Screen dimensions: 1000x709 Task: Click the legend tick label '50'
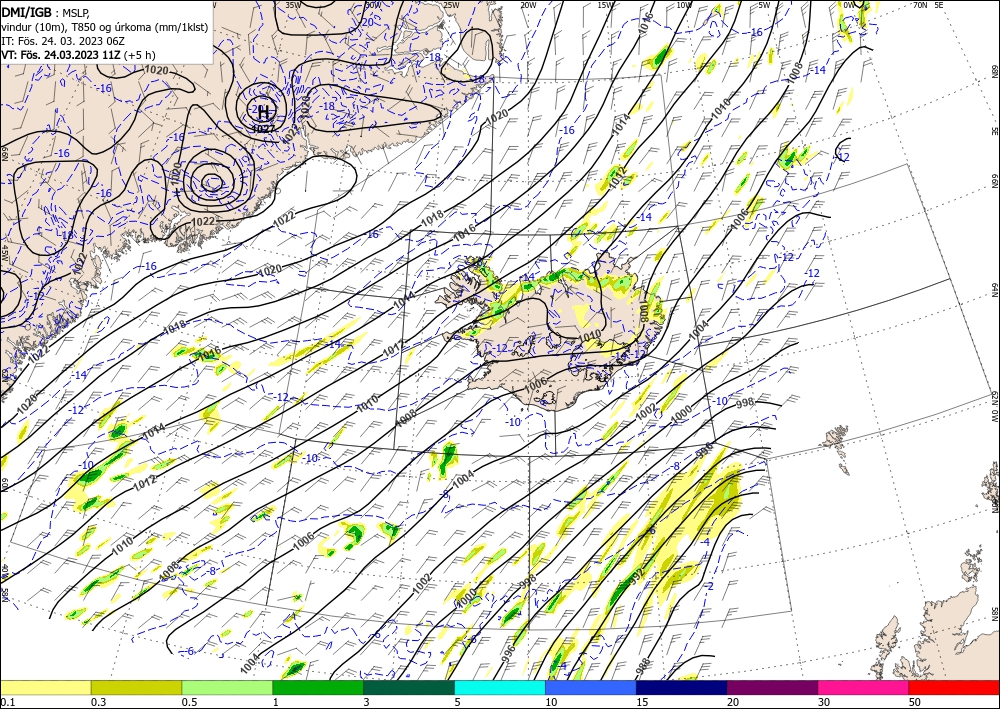point(915,702)
